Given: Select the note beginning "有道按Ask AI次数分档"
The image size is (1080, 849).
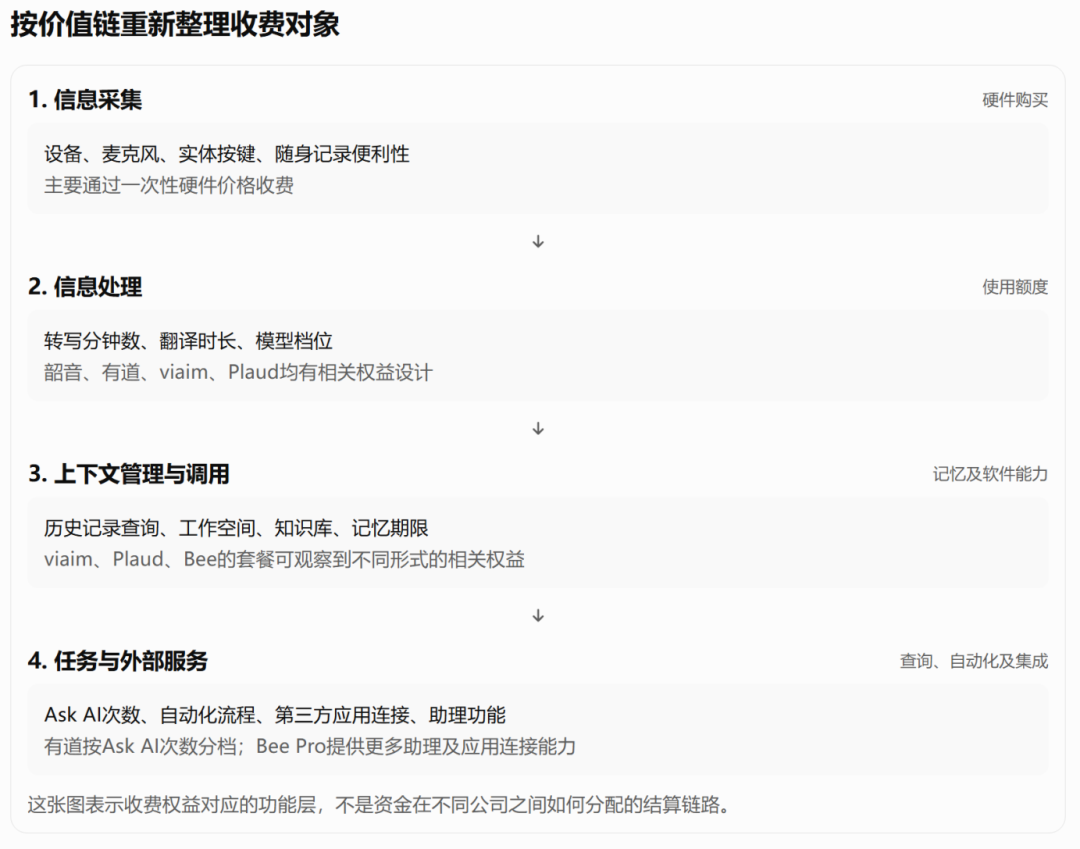Looking at the screenshot, I should [310, 746].
